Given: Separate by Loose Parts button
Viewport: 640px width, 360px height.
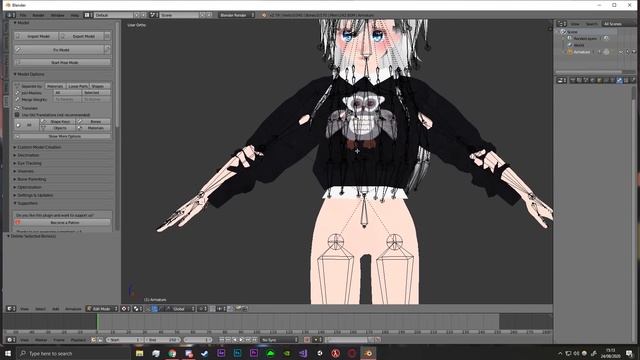Looking at the screenshot, I should click(78, 86).
